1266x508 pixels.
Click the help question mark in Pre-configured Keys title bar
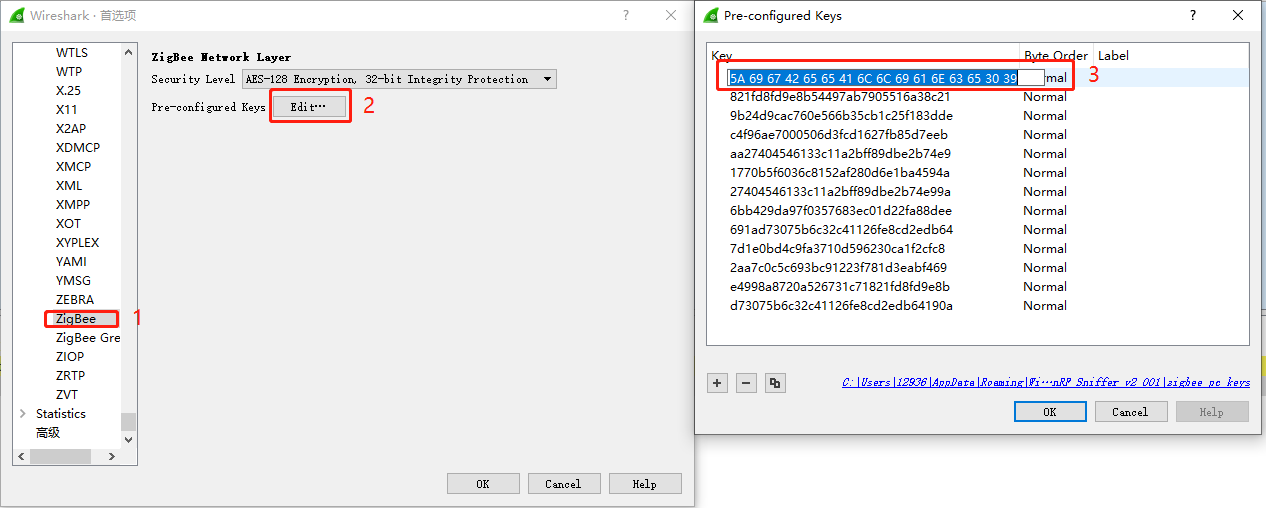point(1193,15)
